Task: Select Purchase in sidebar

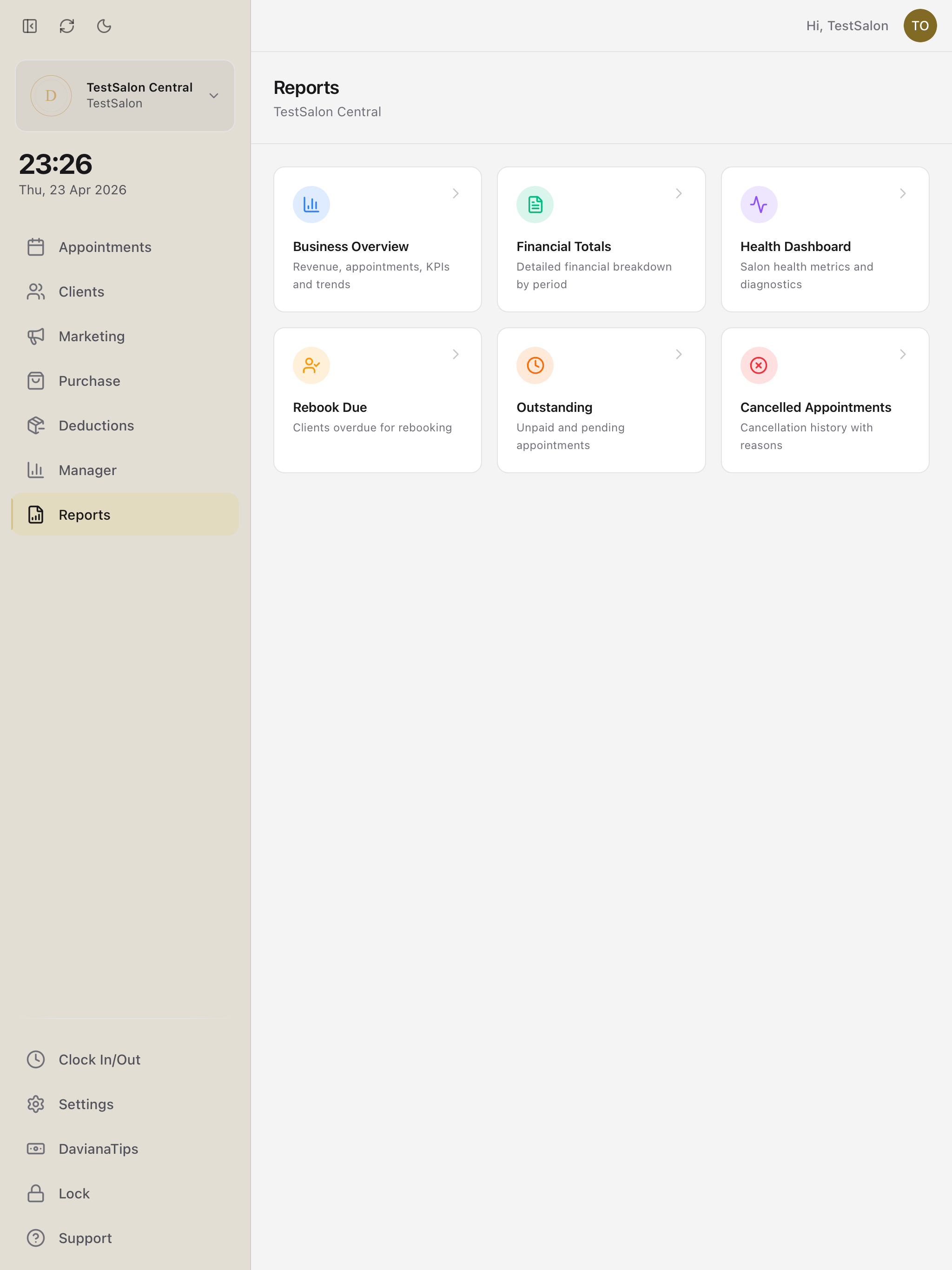Action: coord(125,381)
